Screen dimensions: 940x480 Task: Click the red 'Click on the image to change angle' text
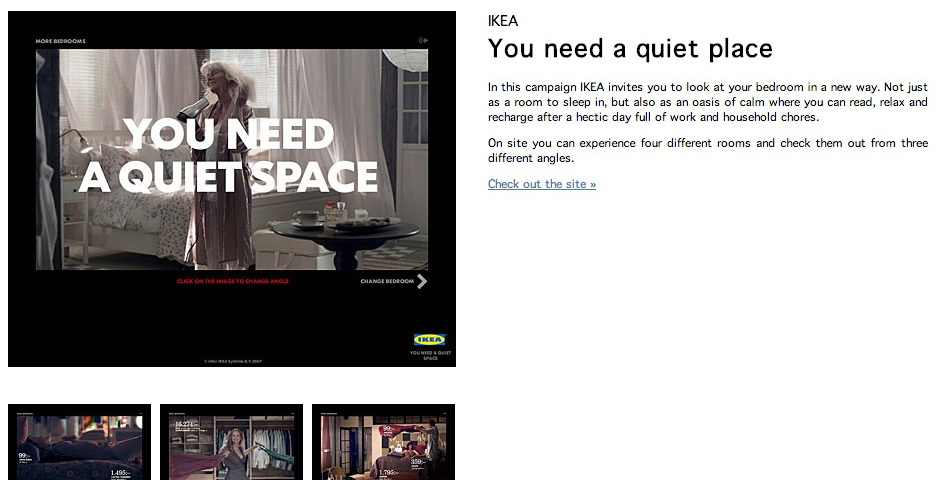pos(233,281)
